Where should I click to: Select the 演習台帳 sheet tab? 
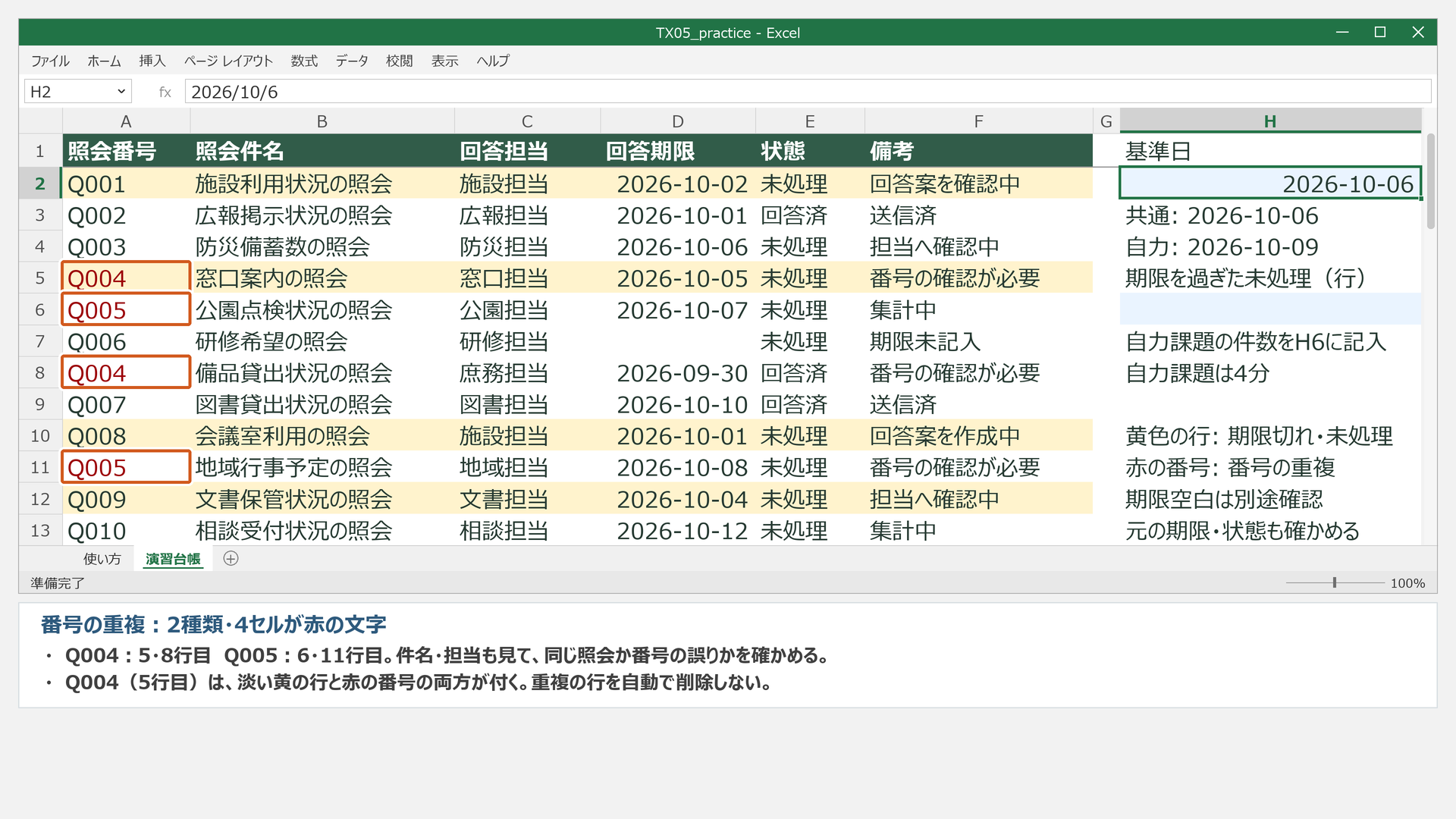click(173, 559)
